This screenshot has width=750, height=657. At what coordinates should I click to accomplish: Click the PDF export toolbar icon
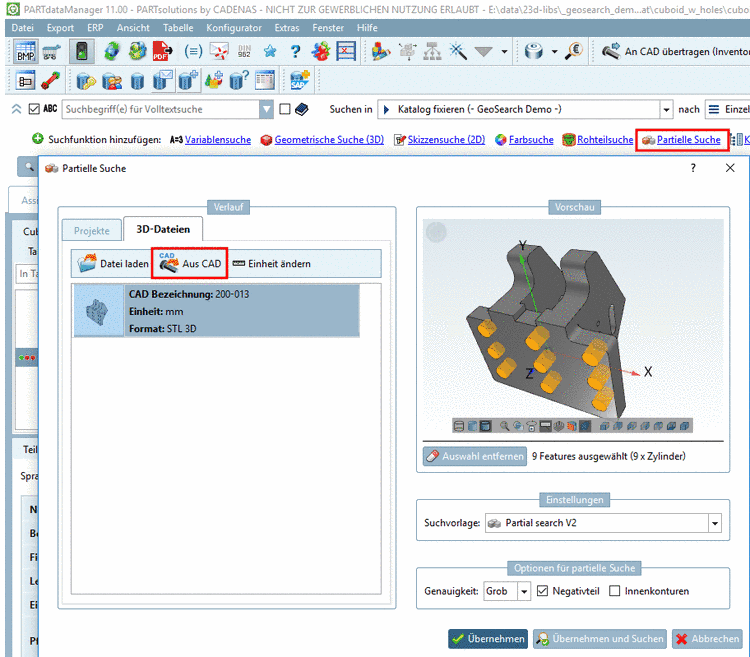click(x=162, y=51)
